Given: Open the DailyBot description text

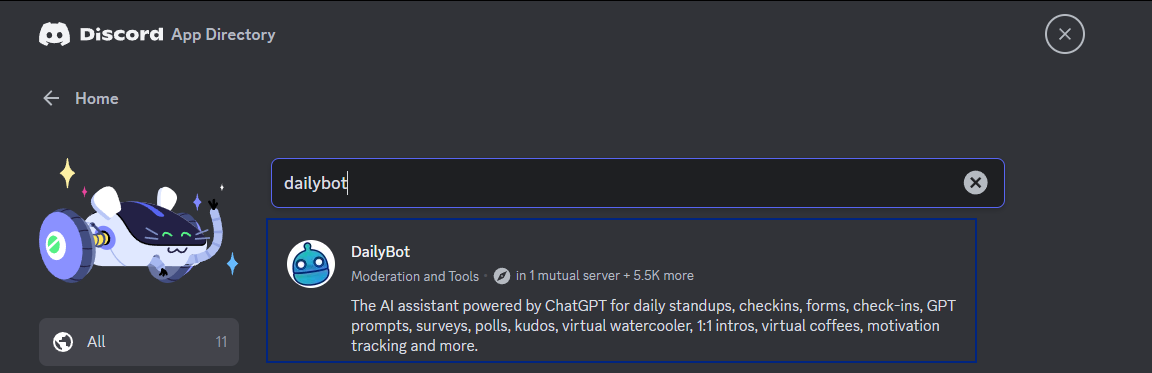Looking at the screenshot, I should pos(653,325).
